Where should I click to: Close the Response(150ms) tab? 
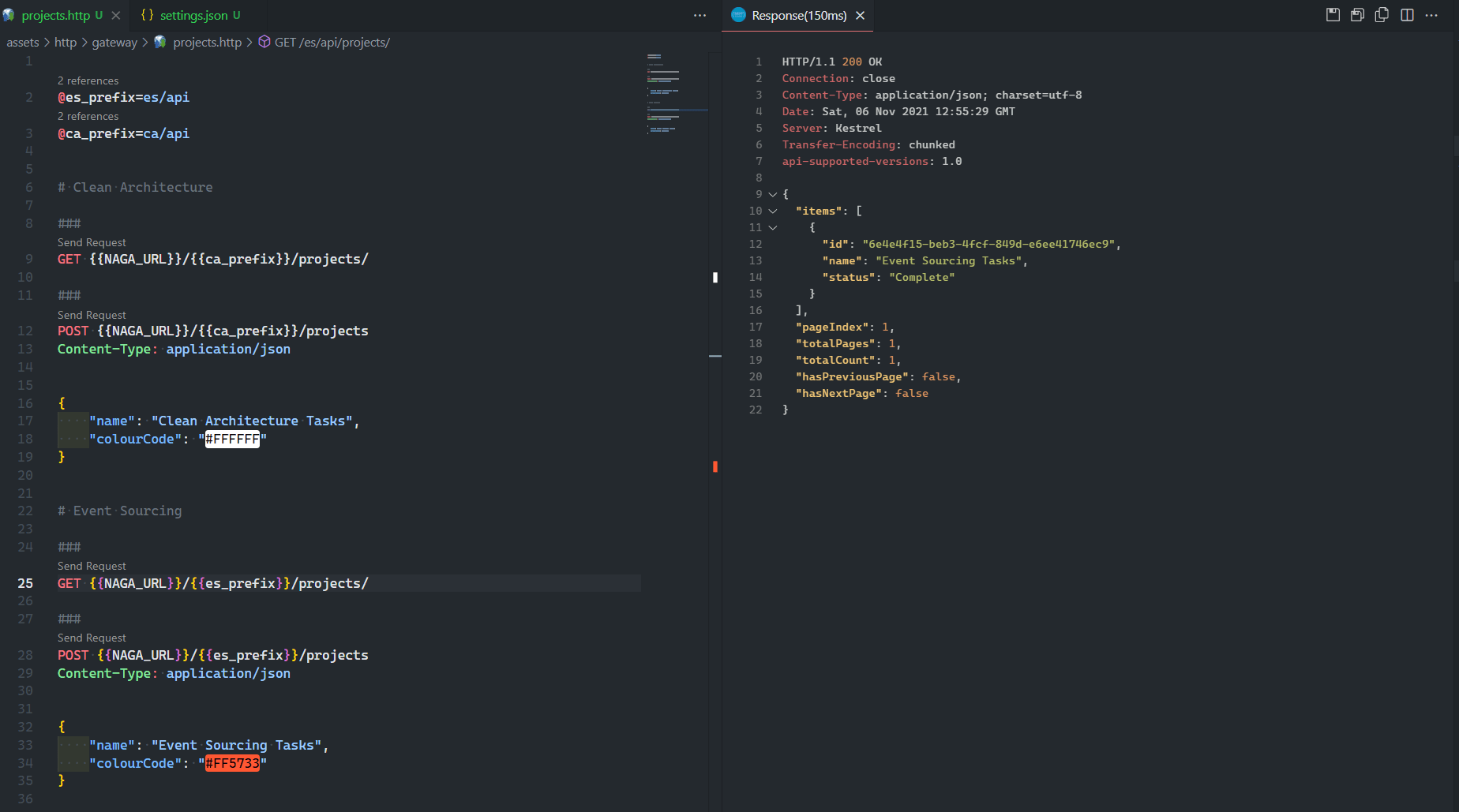[x=861, y=15]
